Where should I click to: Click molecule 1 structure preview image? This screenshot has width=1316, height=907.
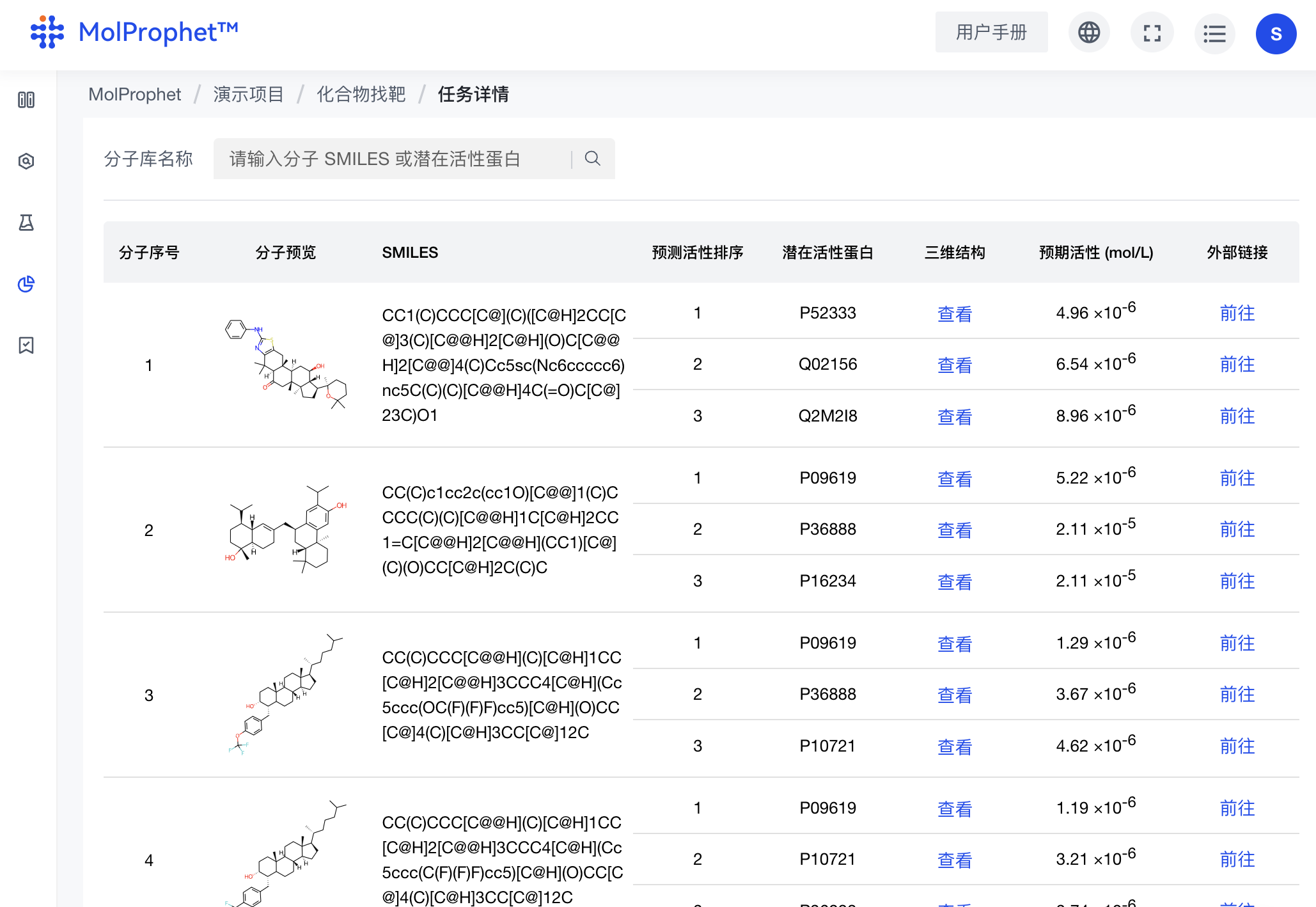(286, 365)
